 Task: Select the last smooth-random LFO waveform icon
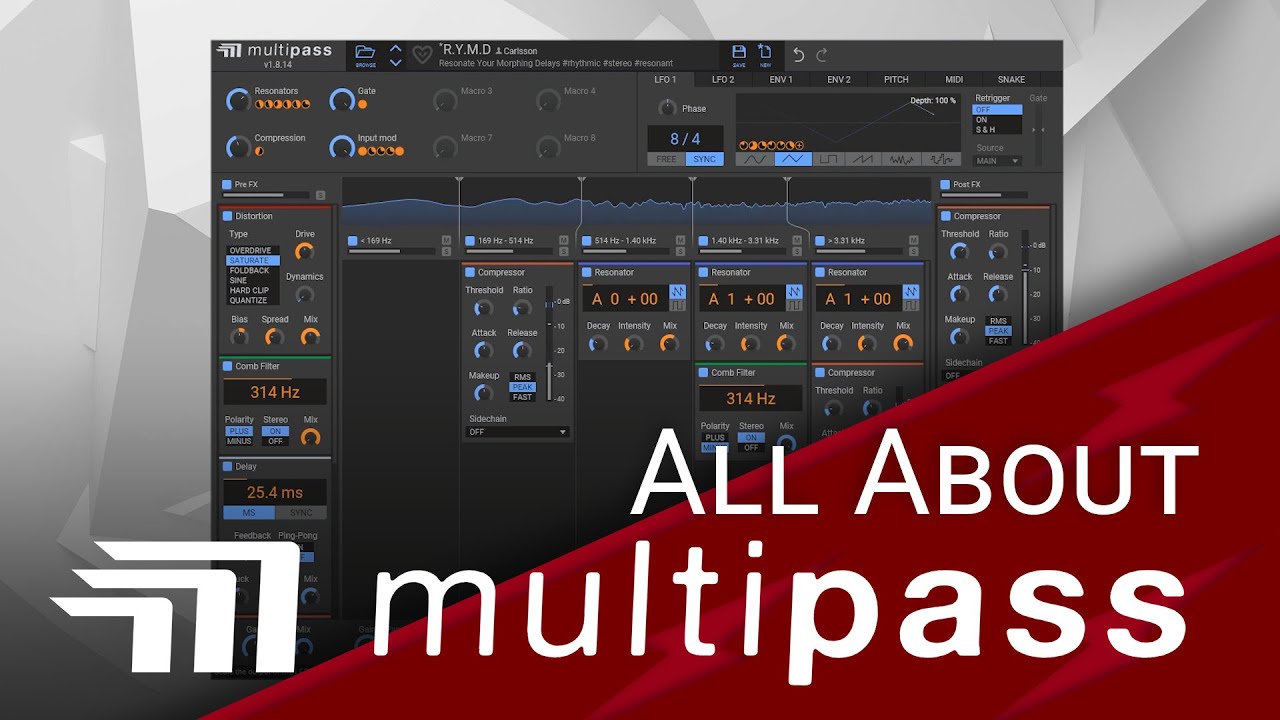point(939,159)
